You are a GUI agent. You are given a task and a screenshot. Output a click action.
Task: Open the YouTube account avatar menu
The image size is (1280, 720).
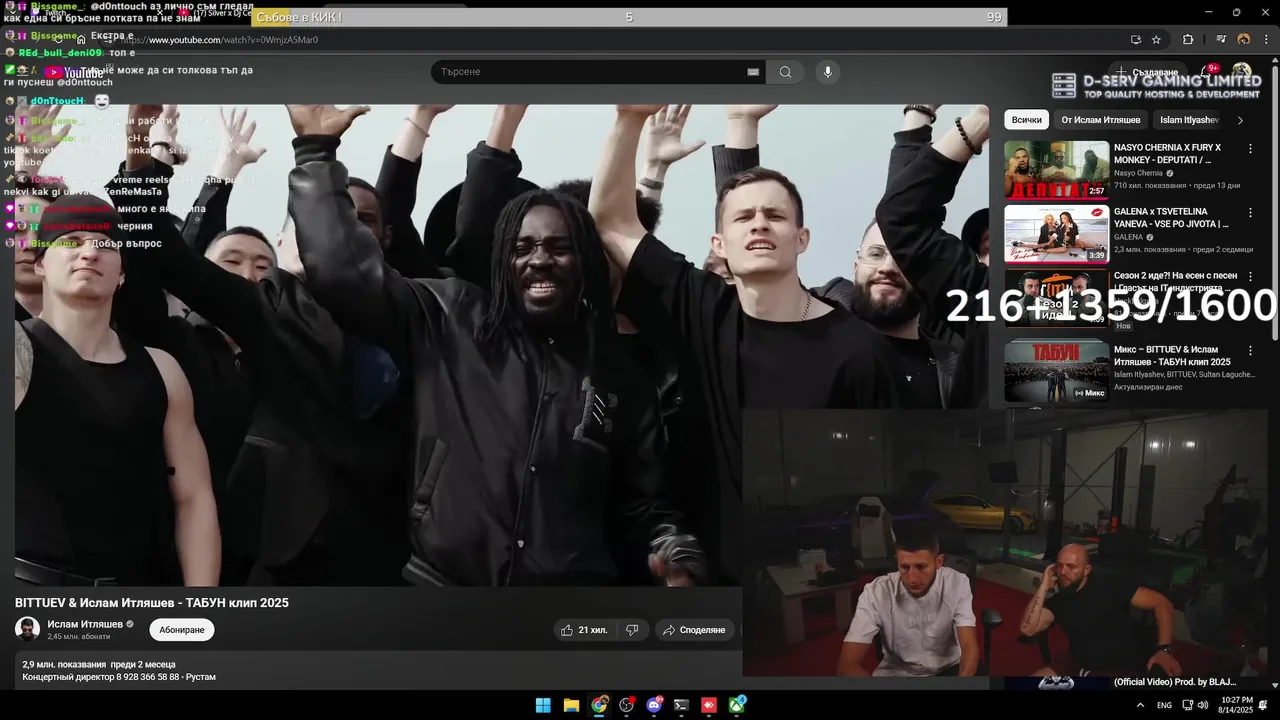1242,72
